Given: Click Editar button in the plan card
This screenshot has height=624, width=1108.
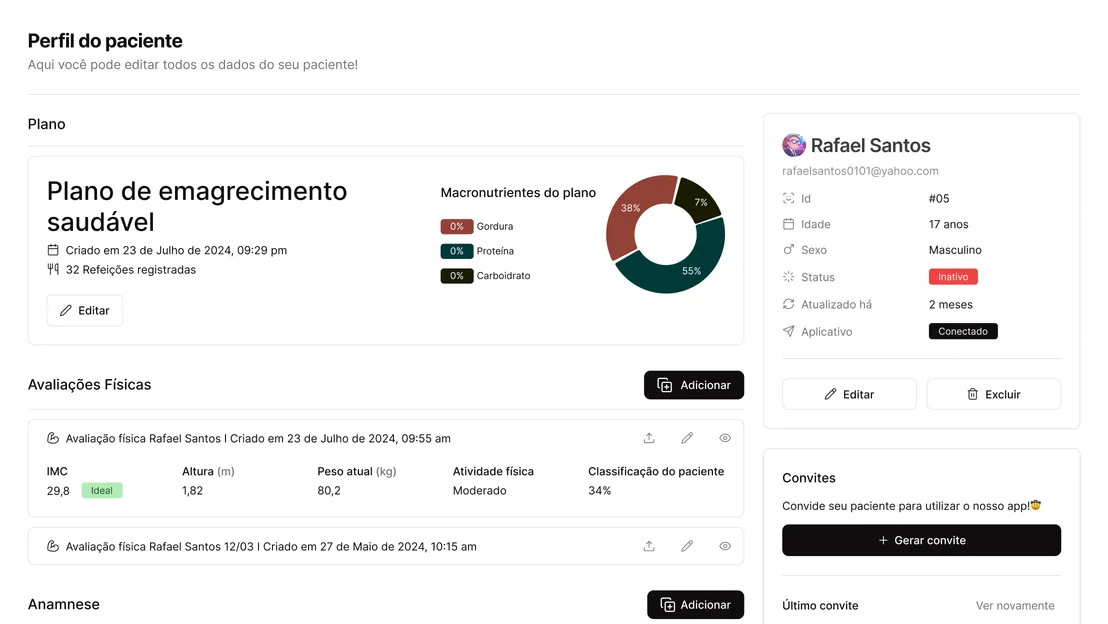Looking at the screenshot, I should click(x=85, y=310).
